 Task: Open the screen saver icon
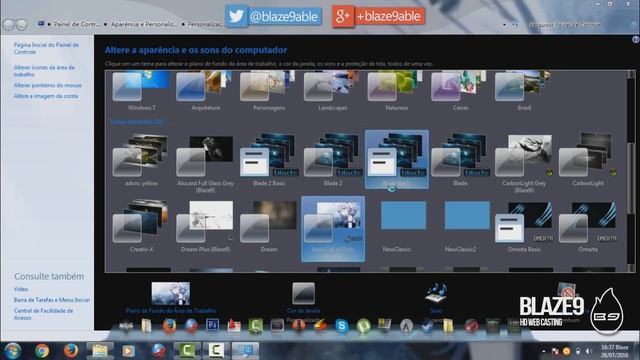(567, 291)
